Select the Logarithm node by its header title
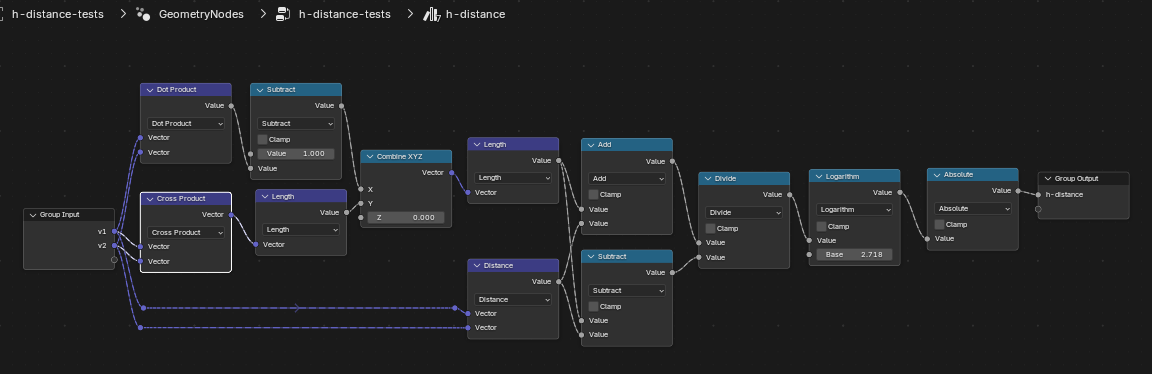 point(842,176)
